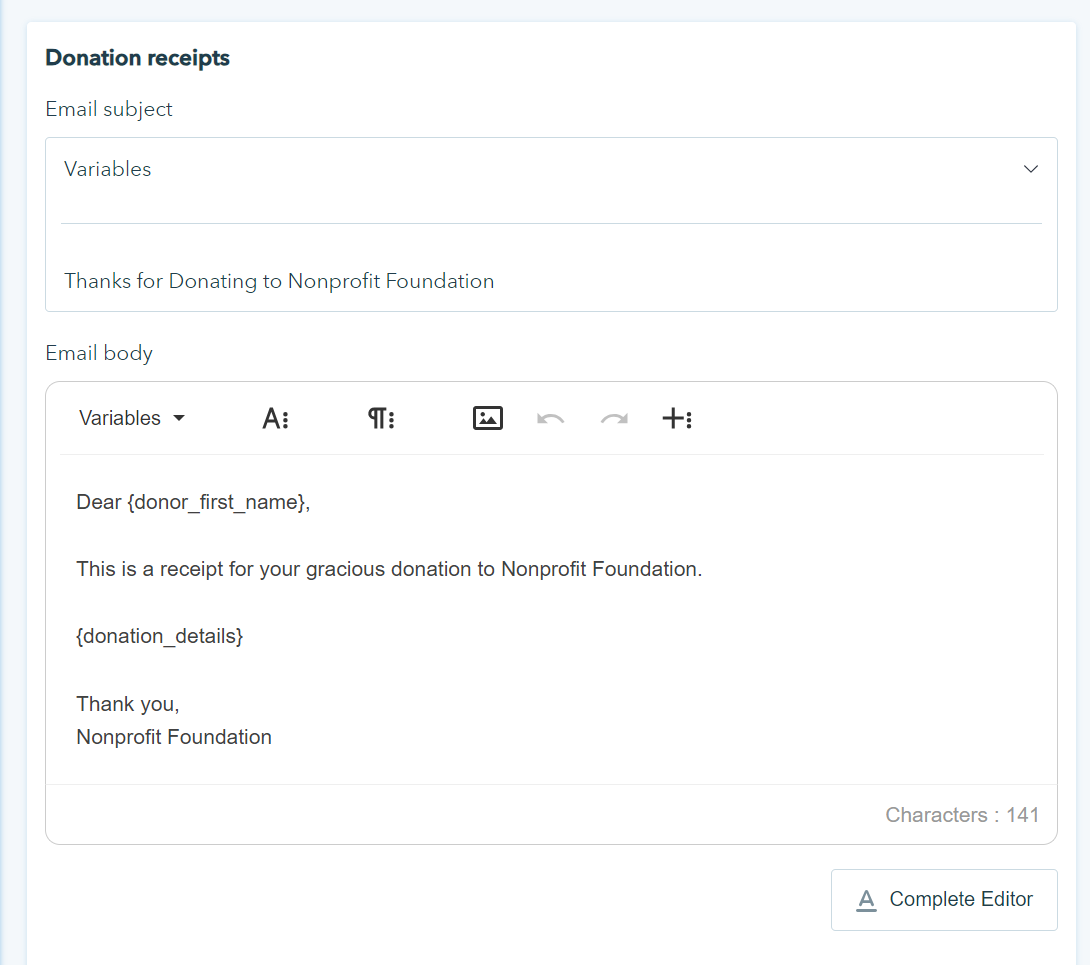This screenshot has height=965, width=1090.
Task: Click the Donation receipts heading
Action: click(138, 58)
